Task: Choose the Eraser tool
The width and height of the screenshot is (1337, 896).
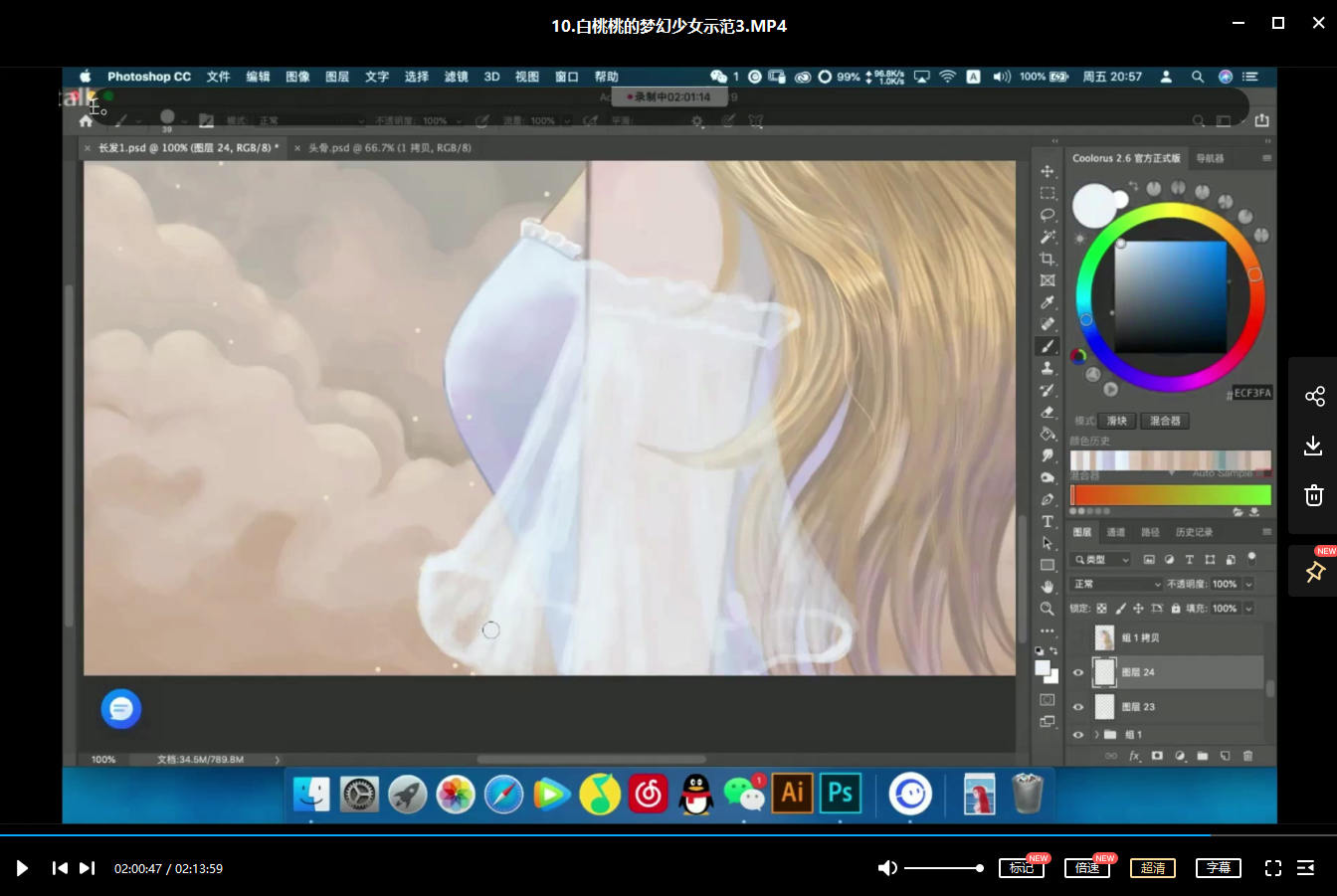Action: (x=1048, y=412)
